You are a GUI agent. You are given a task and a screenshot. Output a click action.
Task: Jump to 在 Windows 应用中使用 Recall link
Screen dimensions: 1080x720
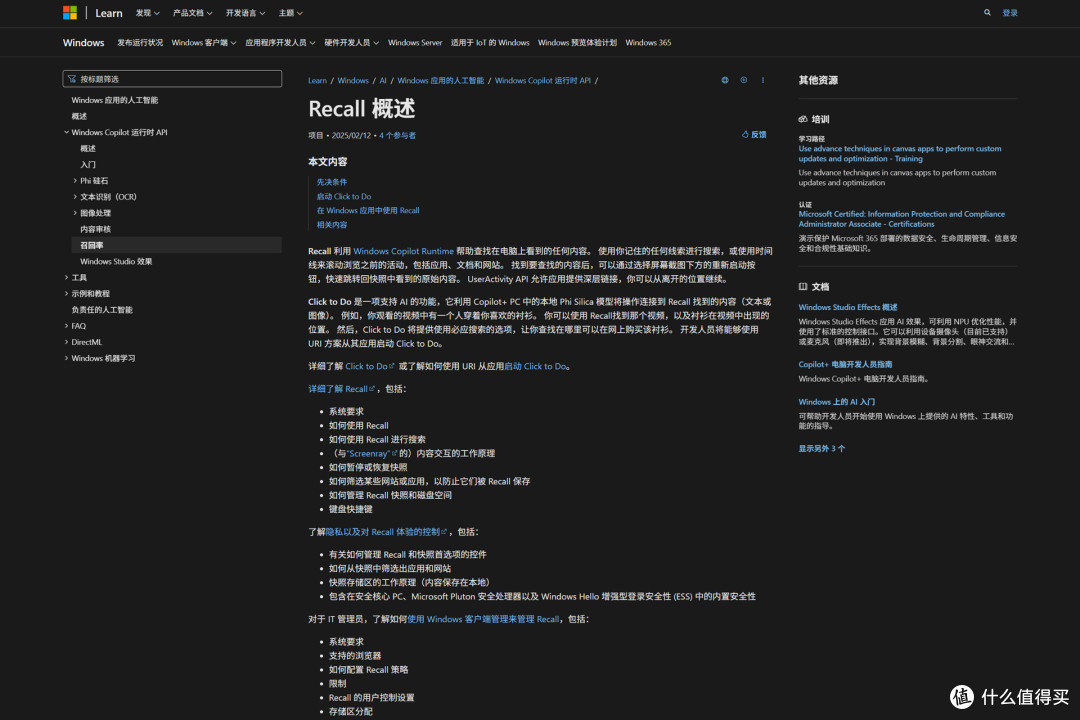[x=368, y=211]
